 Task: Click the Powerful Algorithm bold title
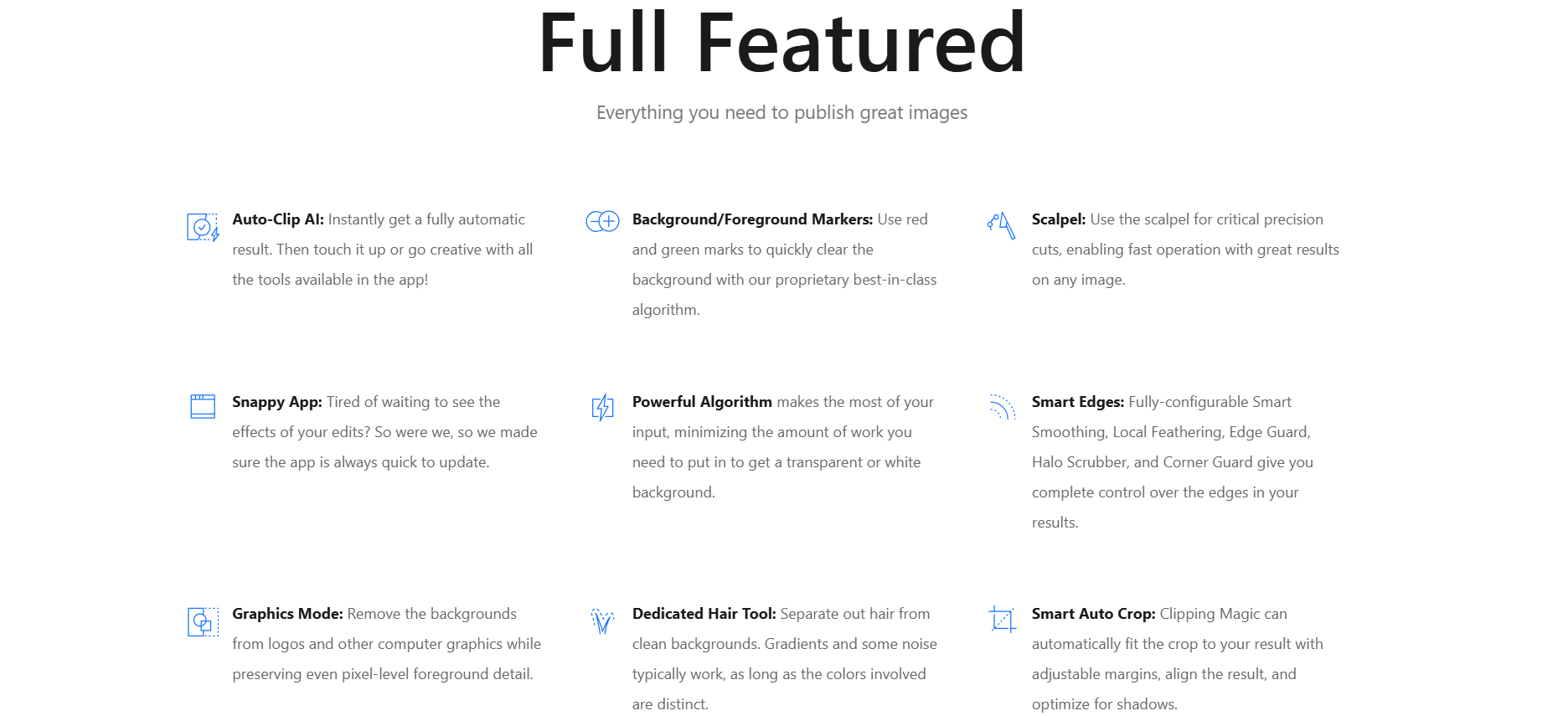(702, 402)
